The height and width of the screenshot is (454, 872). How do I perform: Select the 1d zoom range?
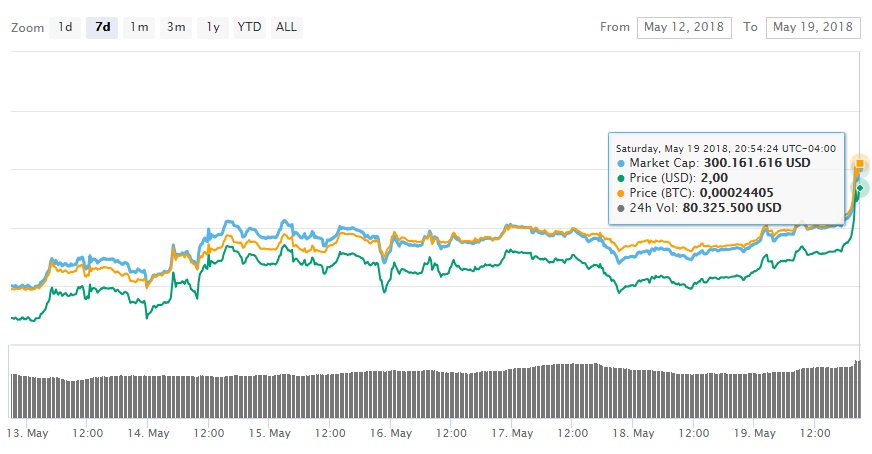pyautogui.click(x=65, y=27)
